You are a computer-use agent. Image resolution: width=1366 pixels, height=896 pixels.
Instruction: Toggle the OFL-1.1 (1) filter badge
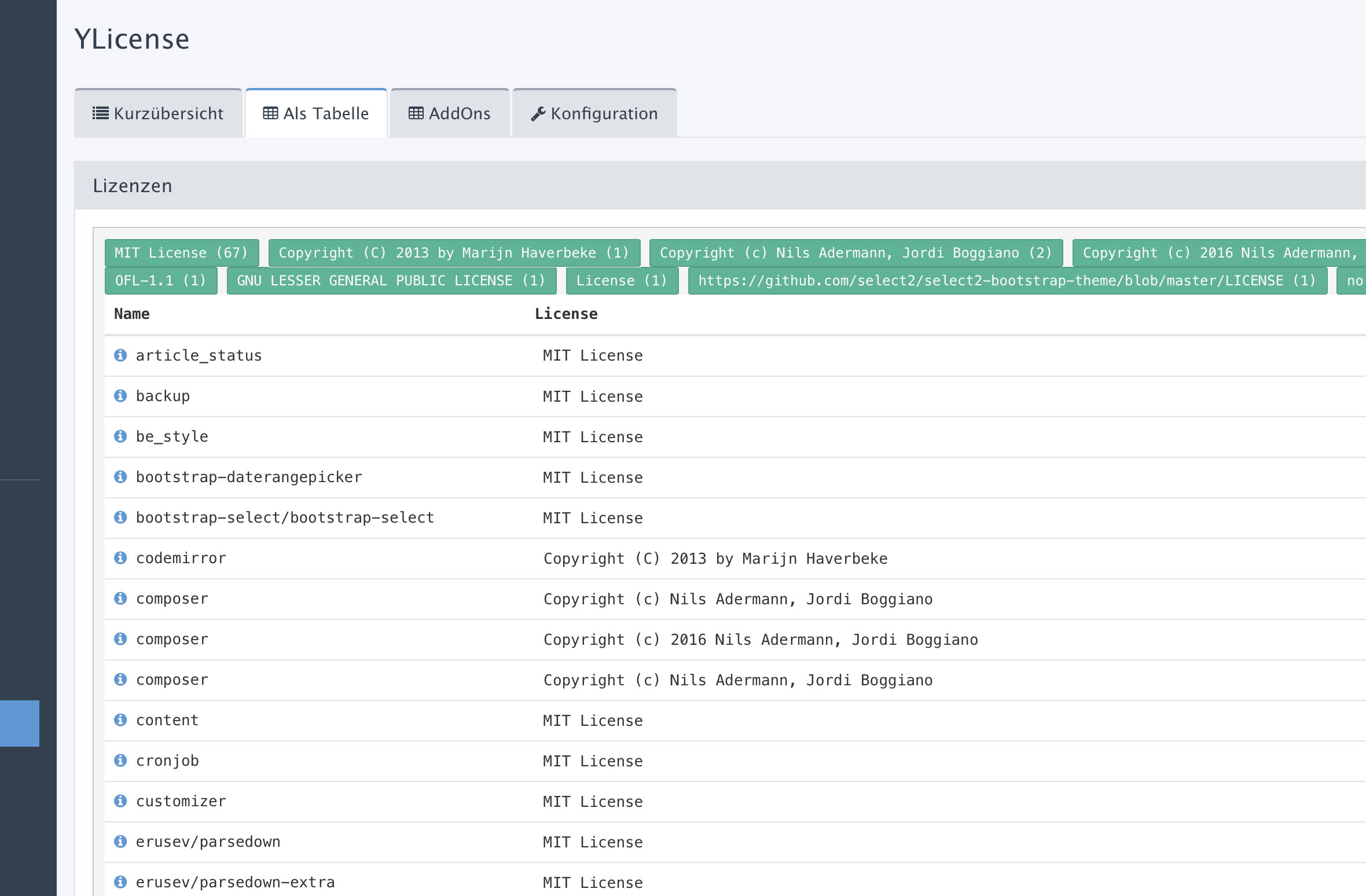click(x=160, y=280)
